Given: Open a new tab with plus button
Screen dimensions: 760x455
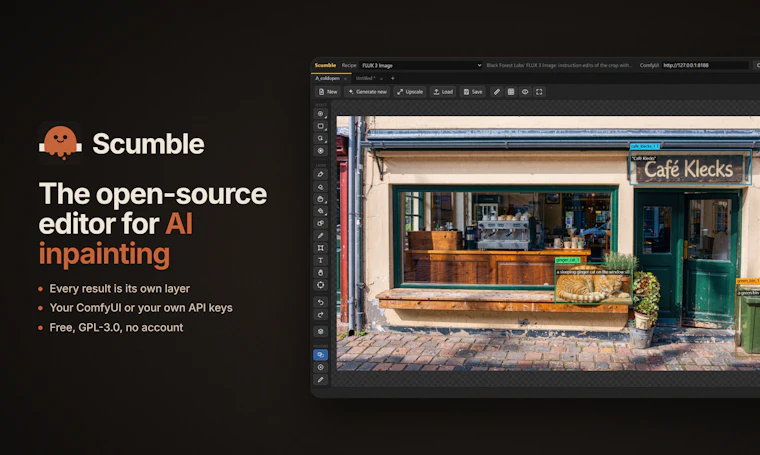Looking at the screenshot, I should click(393, 78).
